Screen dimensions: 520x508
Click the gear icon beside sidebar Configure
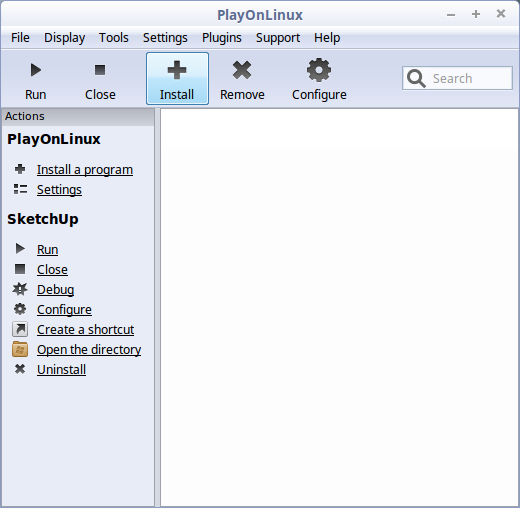coord(20,309)
